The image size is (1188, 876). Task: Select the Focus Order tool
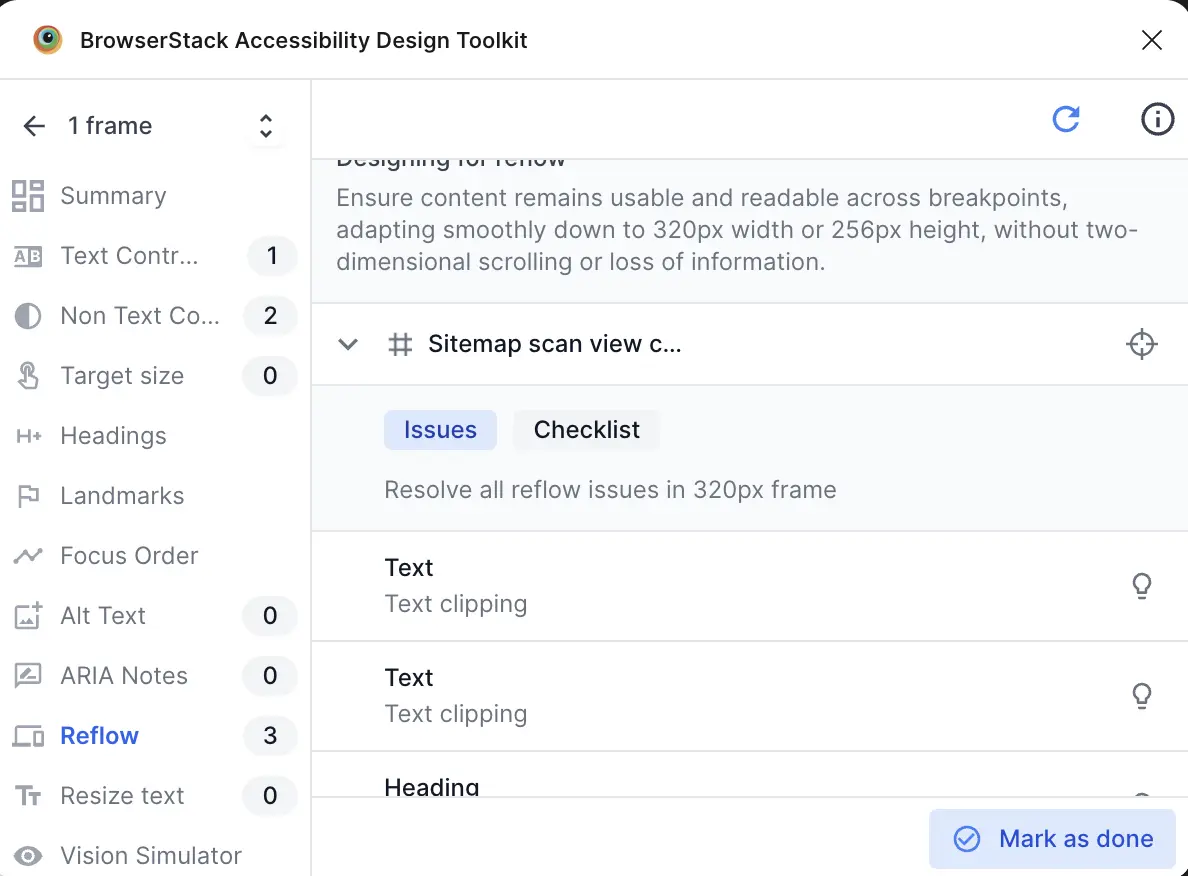coord(130,556)
